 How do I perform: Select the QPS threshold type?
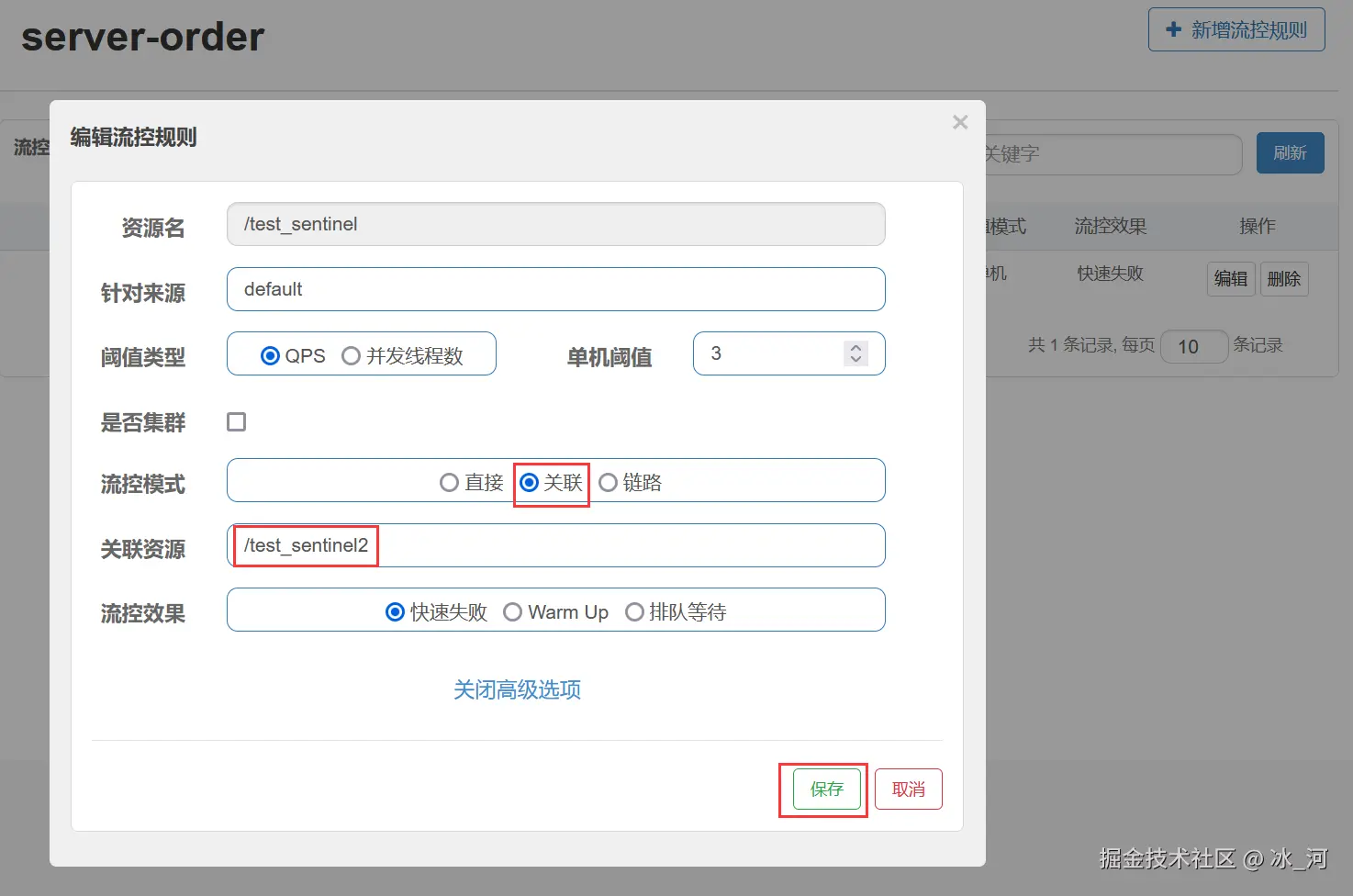click(x=270, y=356)
